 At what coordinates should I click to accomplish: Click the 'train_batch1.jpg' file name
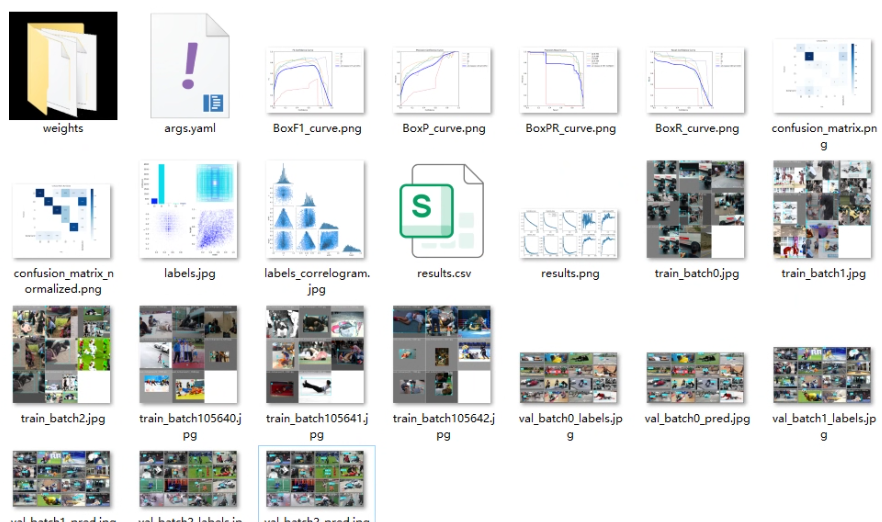pyautogui.click(x=824, y=273)
